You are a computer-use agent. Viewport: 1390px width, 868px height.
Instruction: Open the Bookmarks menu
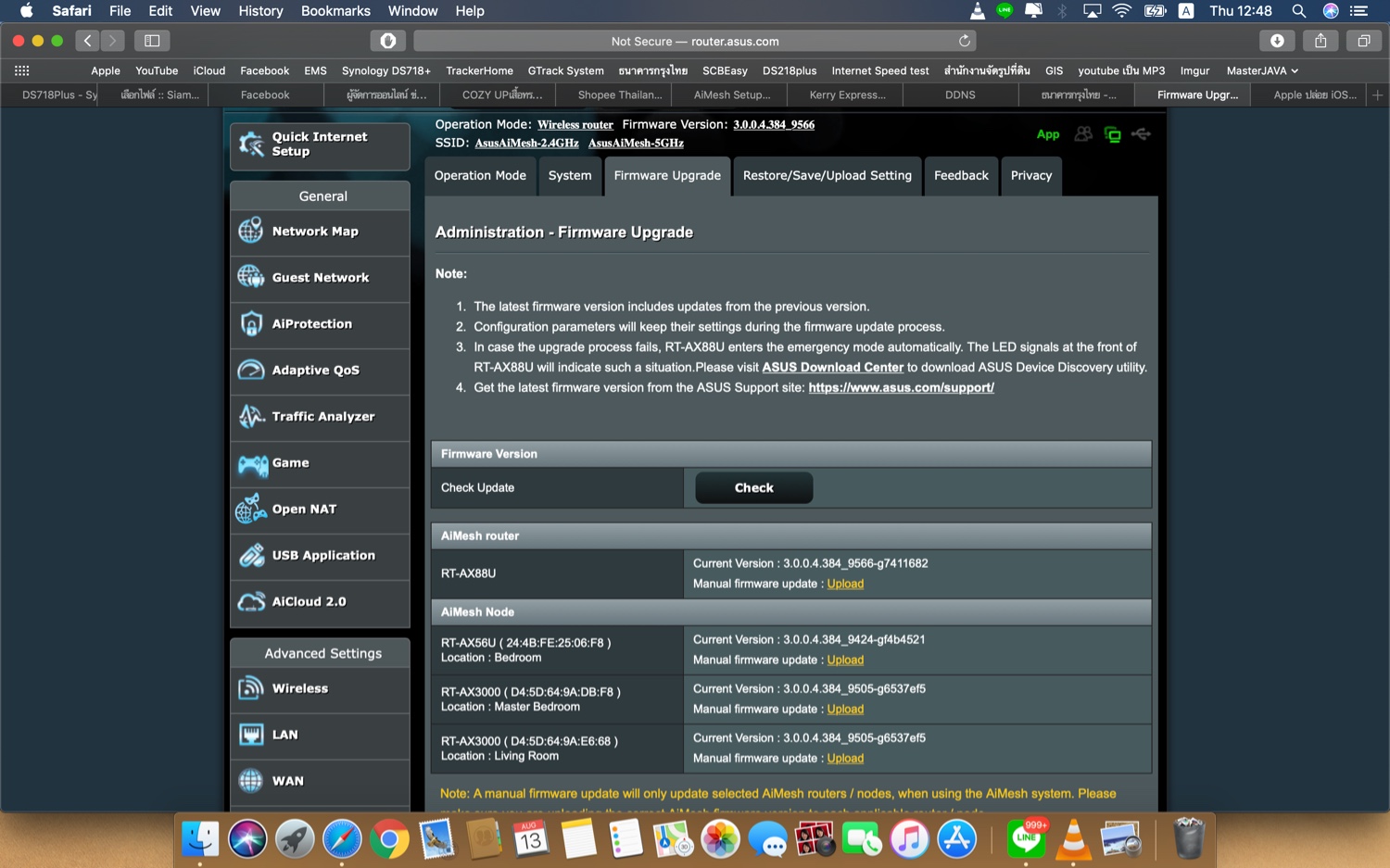(x=335, y=11)
